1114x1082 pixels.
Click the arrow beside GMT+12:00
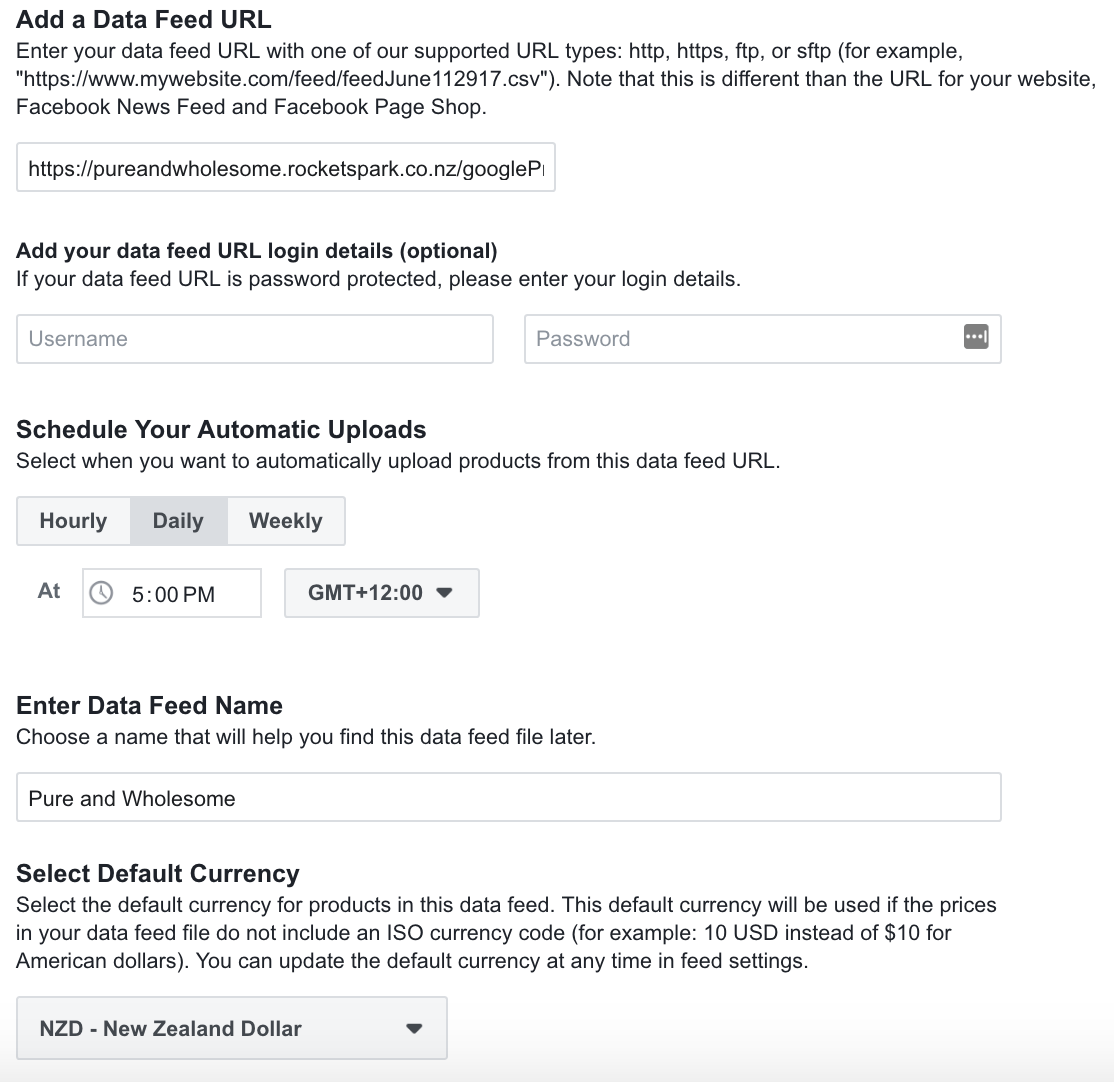[x=445, y=593]
